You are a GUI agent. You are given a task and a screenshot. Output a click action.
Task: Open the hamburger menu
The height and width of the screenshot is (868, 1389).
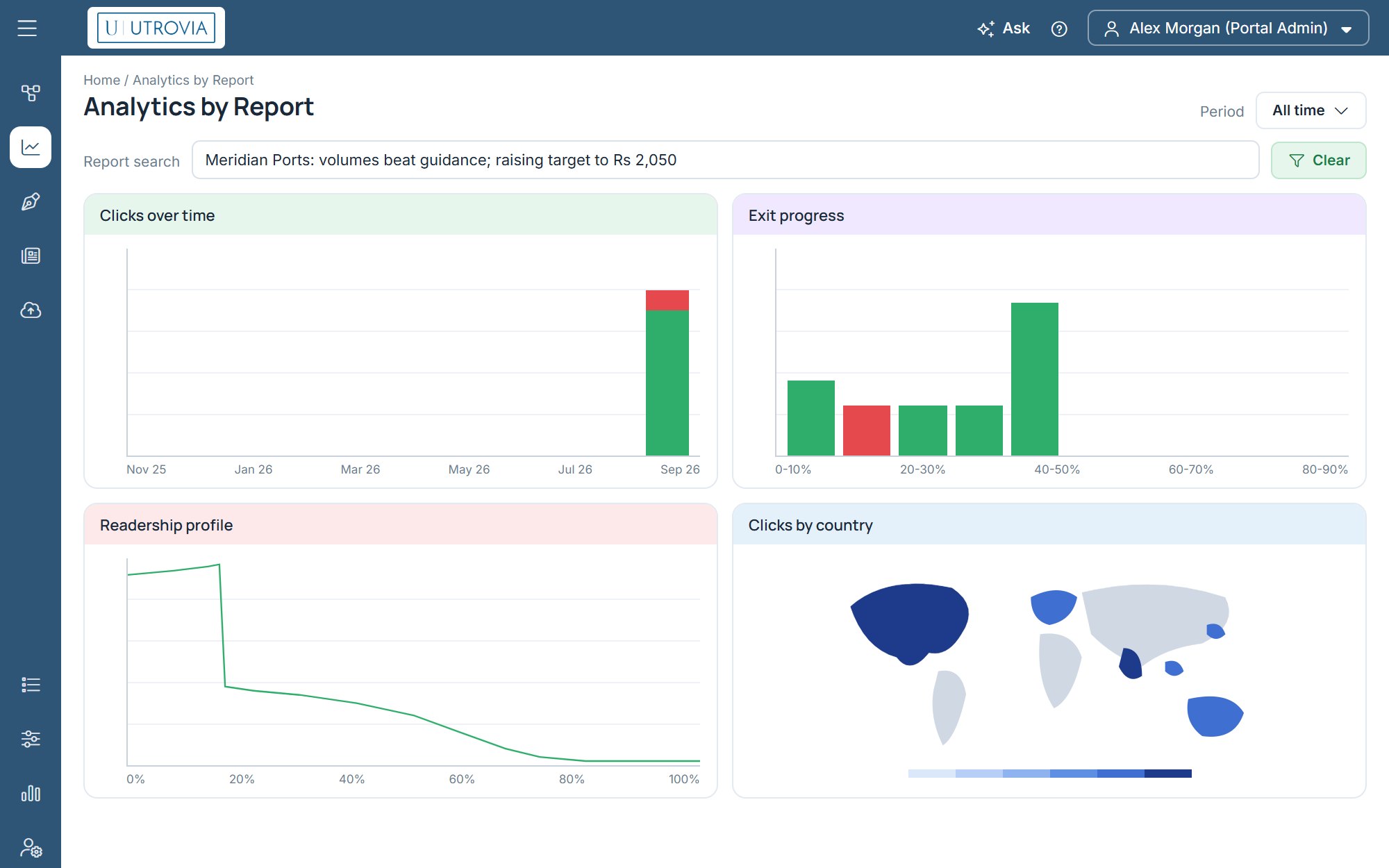27,28
